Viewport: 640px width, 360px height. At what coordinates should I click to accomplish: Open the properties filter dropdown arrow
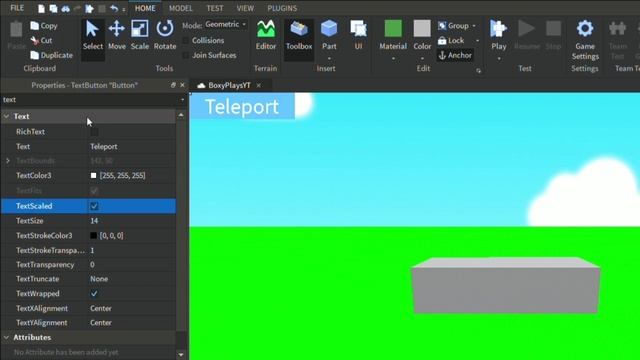(x=182, y=100)
